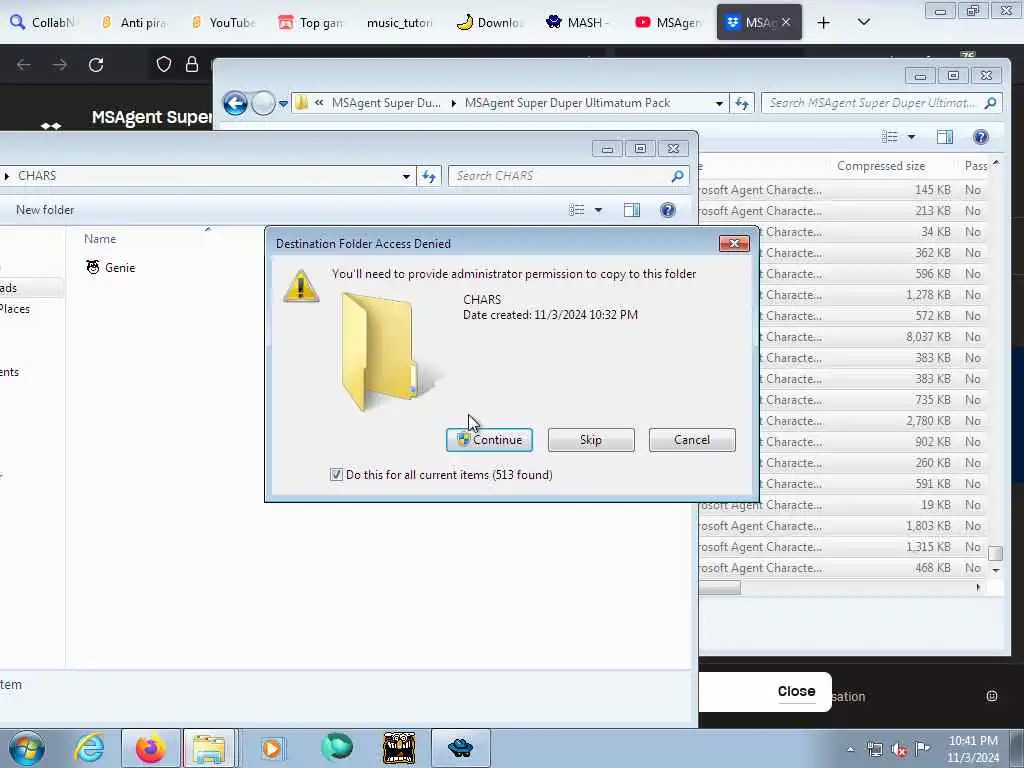Click the padlock site info icon

click(x=191, y=64)
